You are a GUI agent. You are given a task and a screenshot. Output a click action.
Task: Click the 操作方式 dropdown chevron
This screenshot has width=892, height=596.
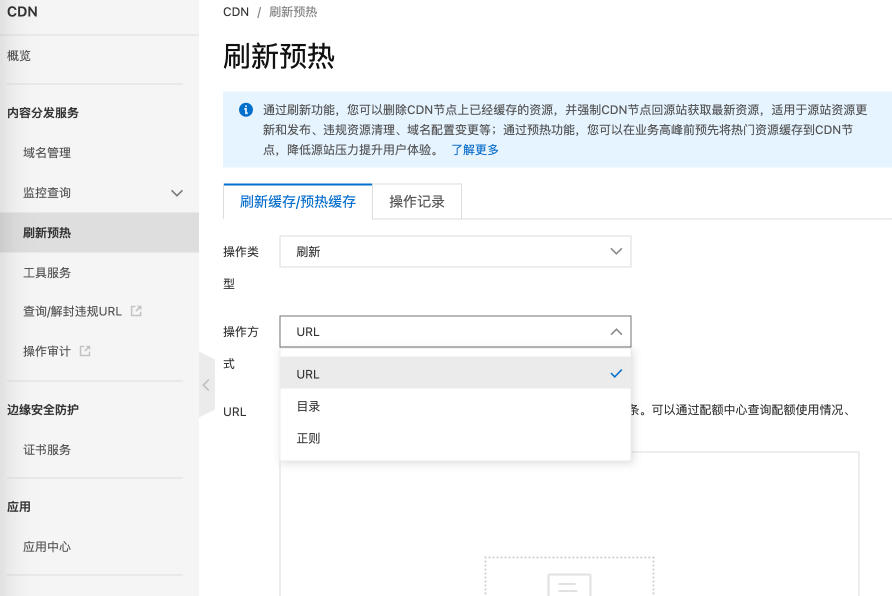[x=617, y=331]
